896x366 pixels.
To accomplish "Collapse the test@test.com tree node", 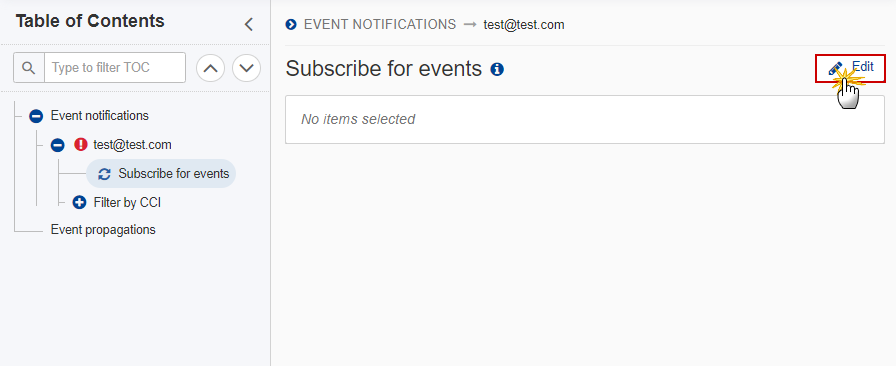I will pos(58,145).
